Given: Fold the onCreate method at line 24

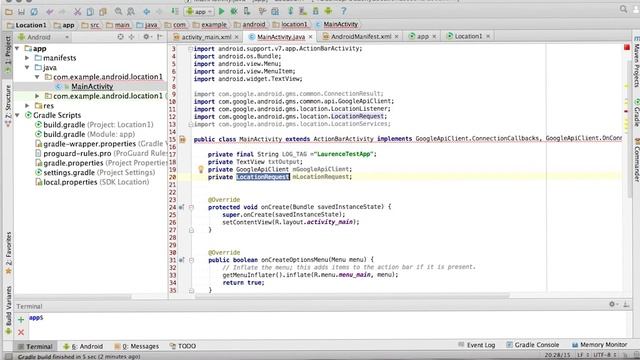Looking at the screenshot, I should pos(191,207).
